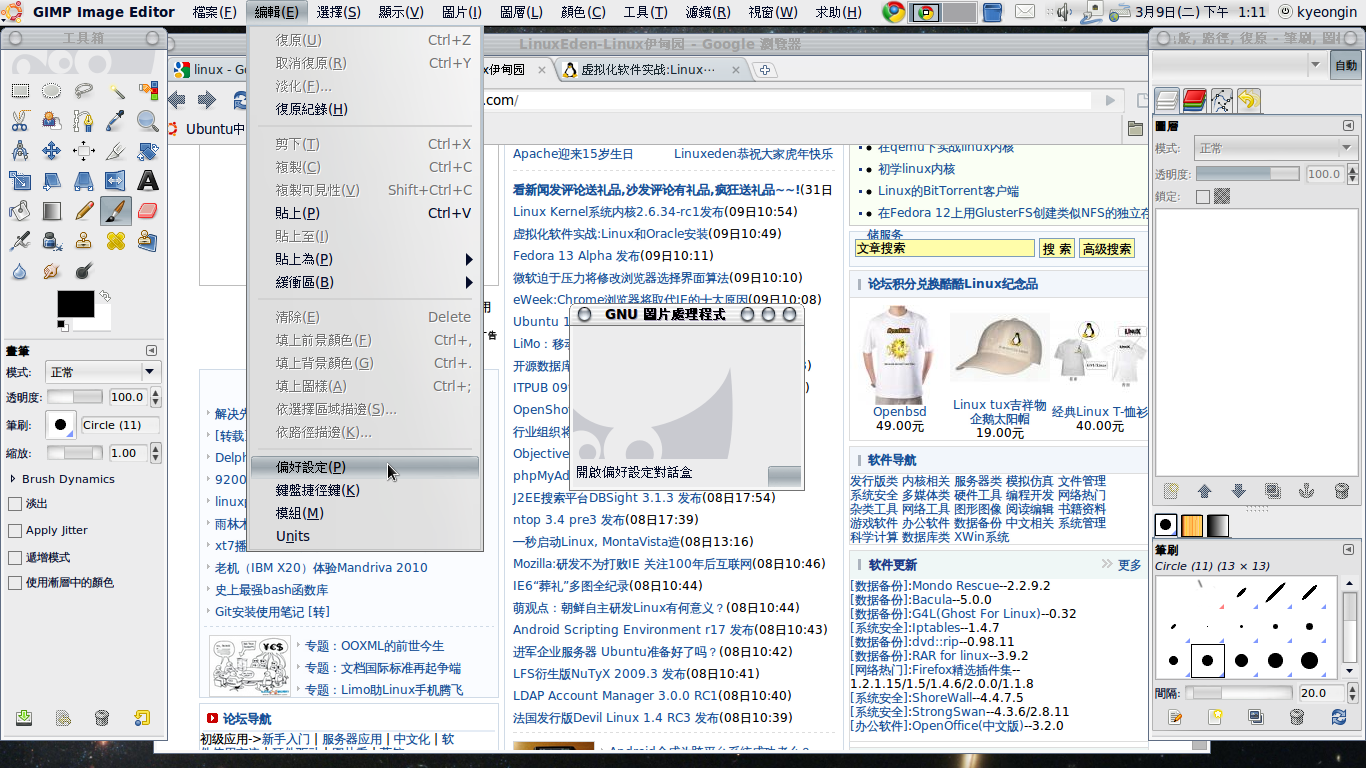Select the Flip tool
Screen dimensions: 1366x768
pos(116,181)
